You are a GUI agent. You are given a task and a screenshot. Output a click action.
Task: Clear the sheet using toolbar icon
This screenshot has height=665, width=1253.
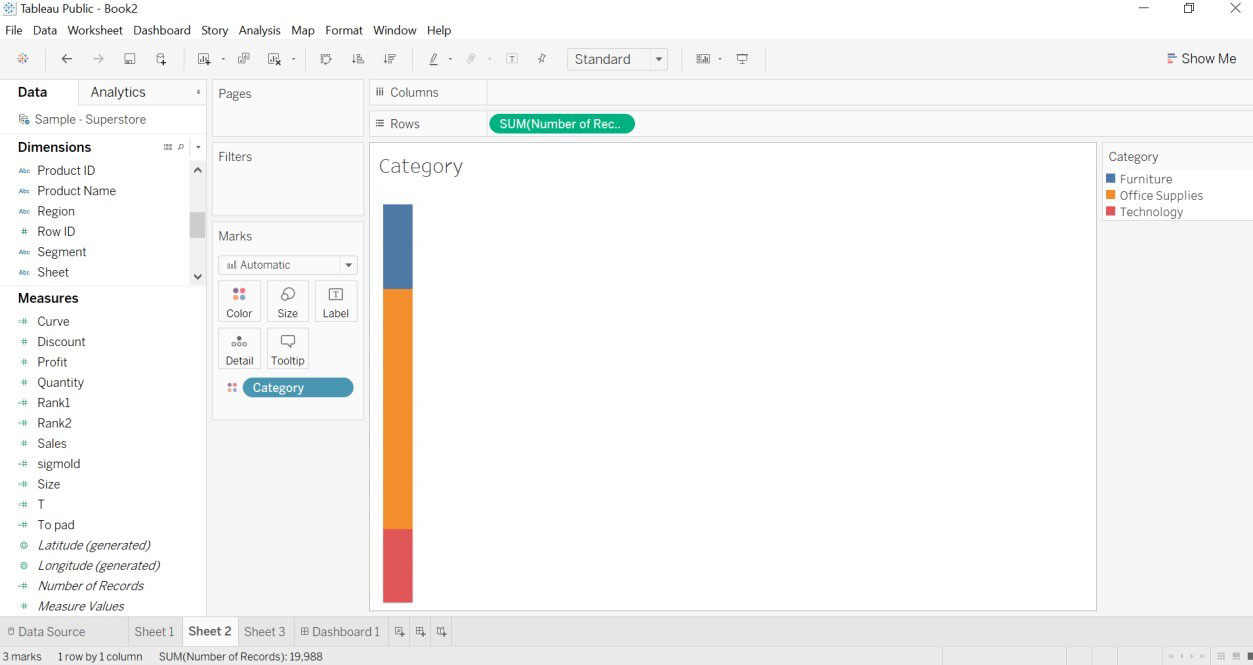point(274,59)
